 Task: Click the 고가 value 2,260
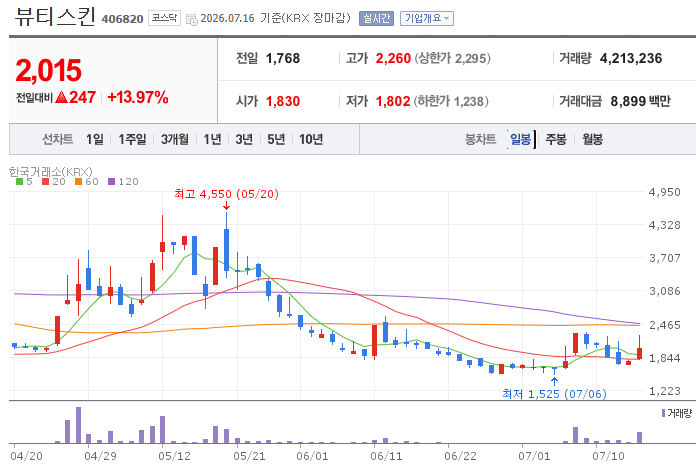pos(393,58)
